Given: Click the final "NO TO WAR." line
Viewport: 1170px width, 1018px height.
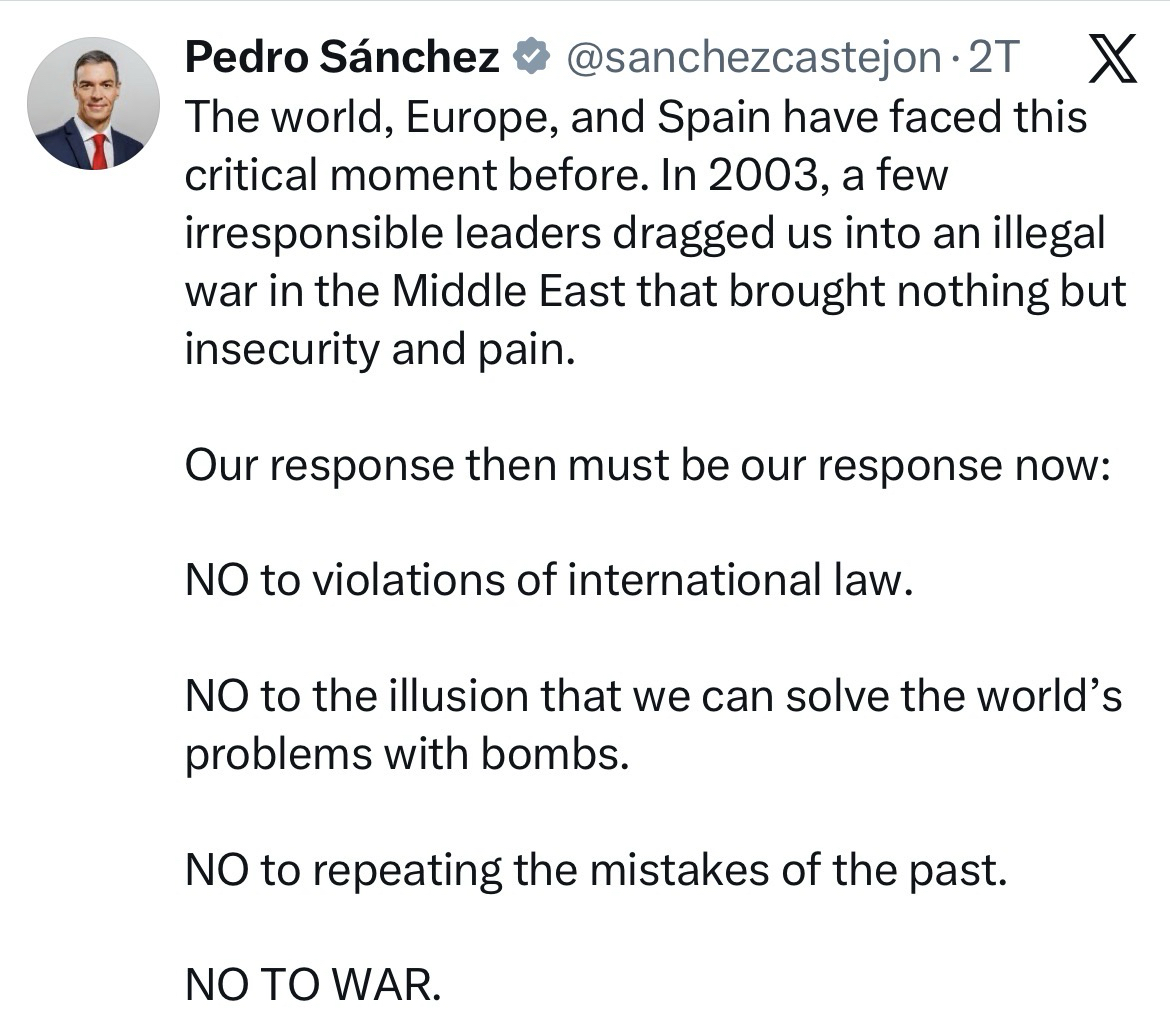Looking at the screenshot, I should (x=312, y=986).
